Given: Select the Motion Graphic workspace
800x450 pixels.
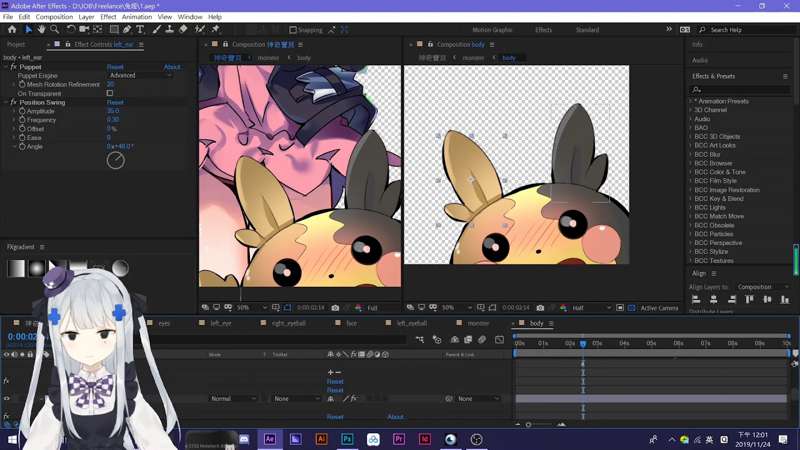Looking at the screenshot, I should point(492,30).
